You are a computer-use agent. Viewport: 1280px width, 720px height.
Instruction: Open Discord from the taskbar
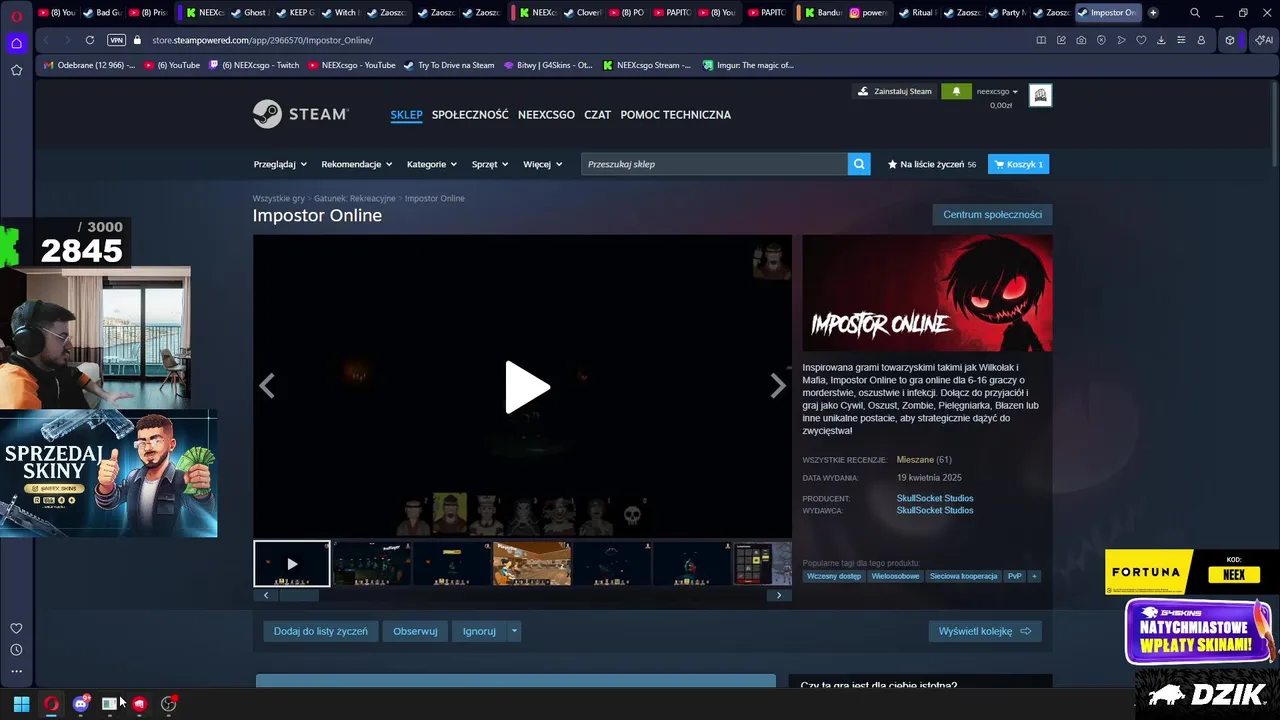point(81,704)
